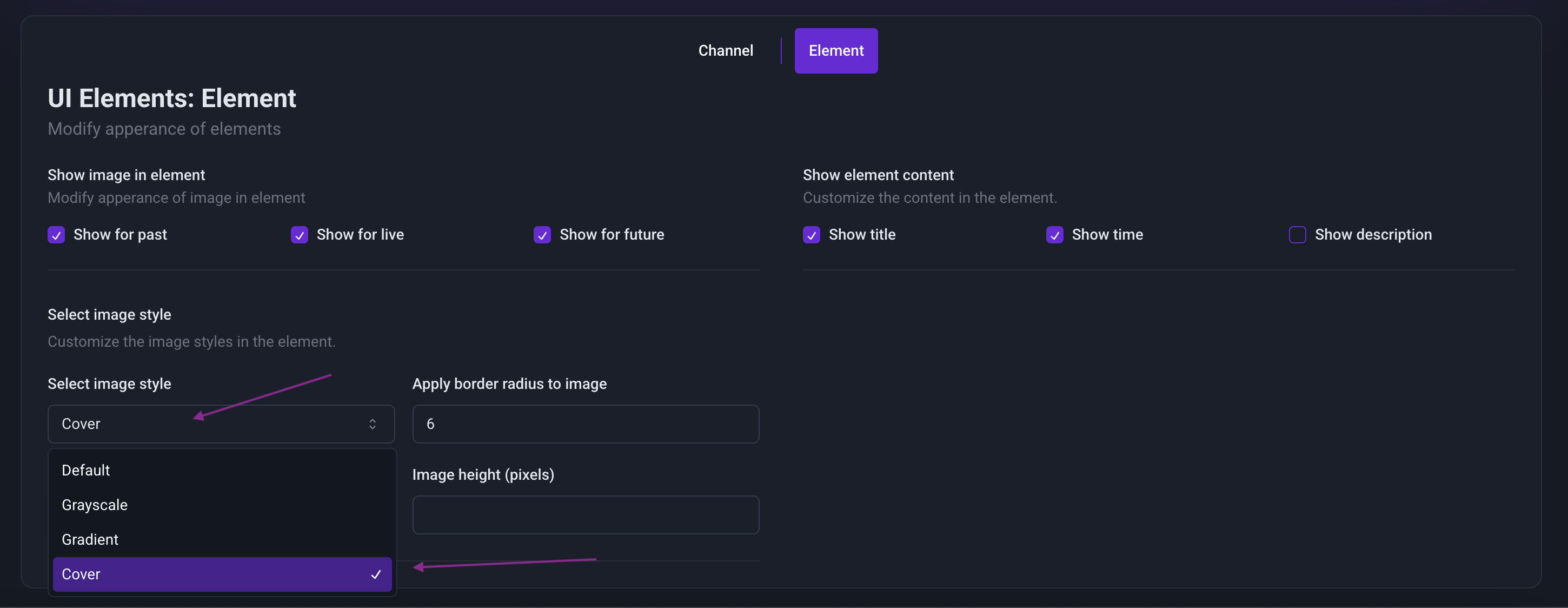
Task: Choose Grayscale image style option
Action: (x=94, y=505)
